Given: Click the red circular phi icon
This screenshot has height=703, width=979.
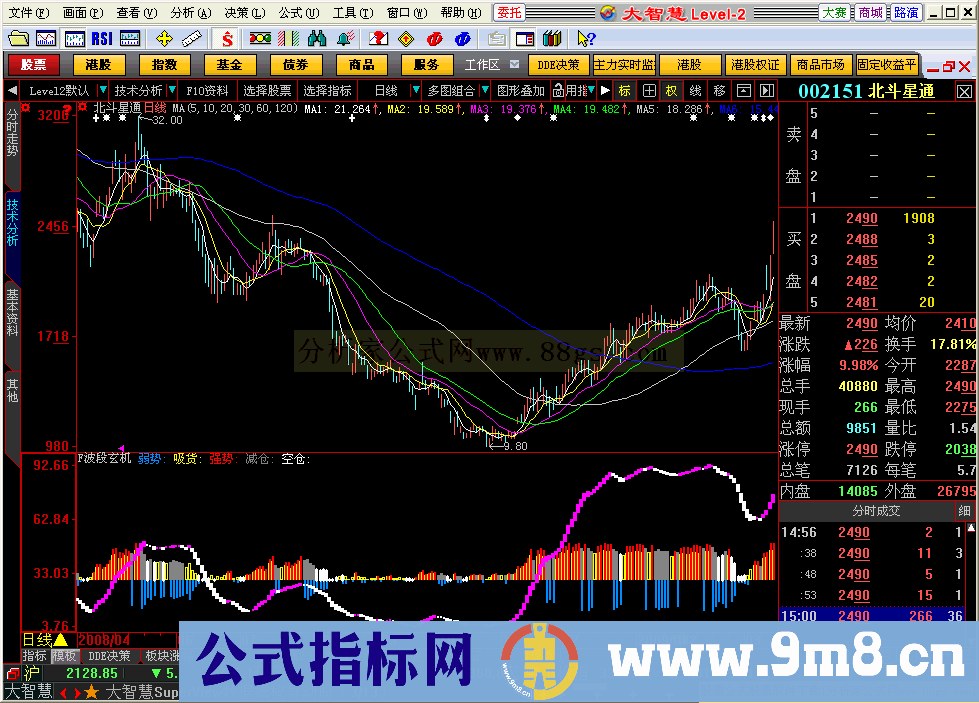Looking at the screenshot, I should 435,39.
